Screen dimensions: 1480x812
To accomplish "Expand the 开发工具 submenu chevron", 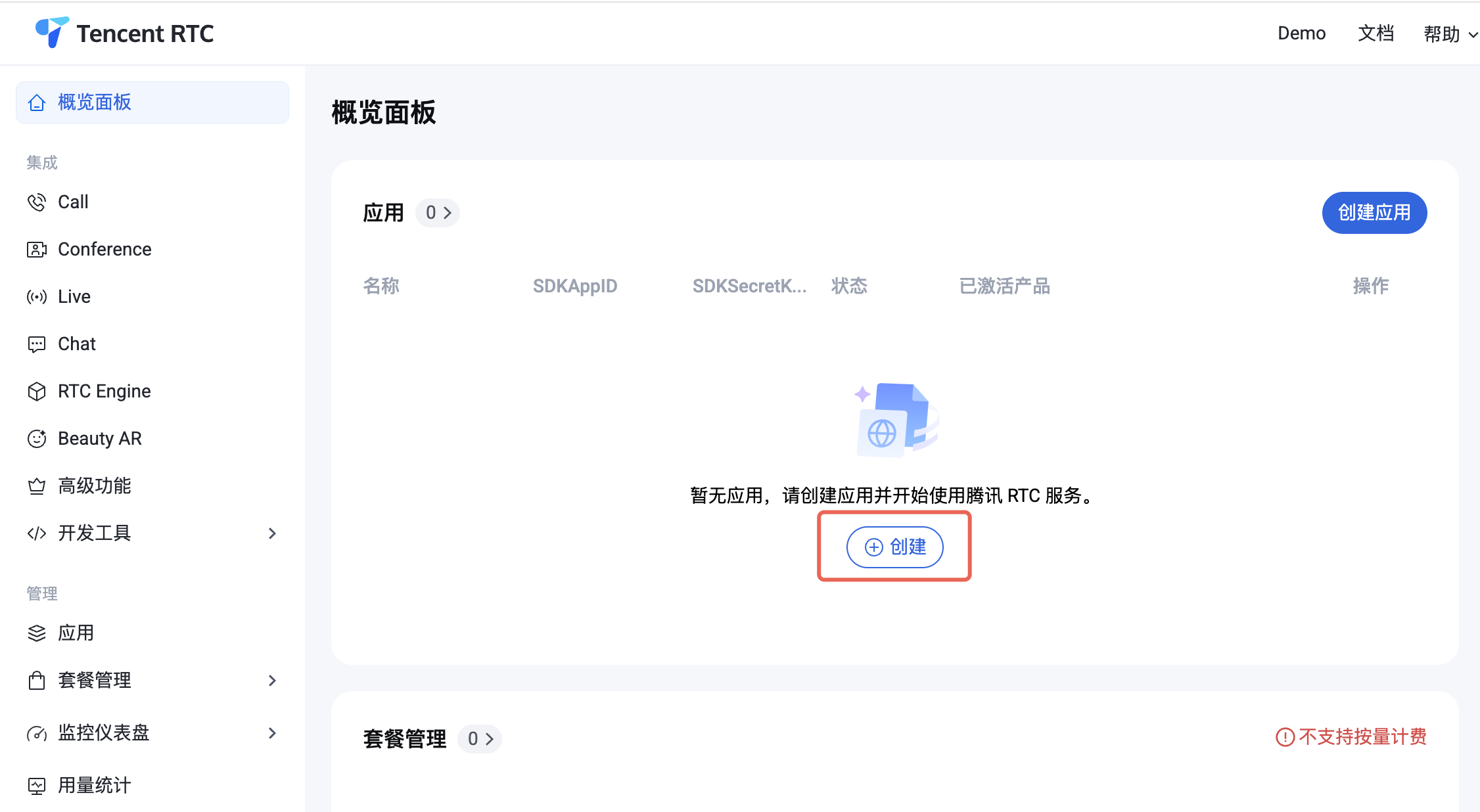I will click(x=272, y=533).
